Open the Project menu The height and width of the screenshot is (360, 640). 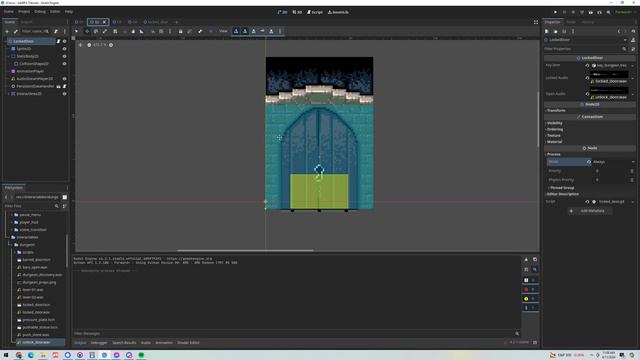click(x=24, y=11)
